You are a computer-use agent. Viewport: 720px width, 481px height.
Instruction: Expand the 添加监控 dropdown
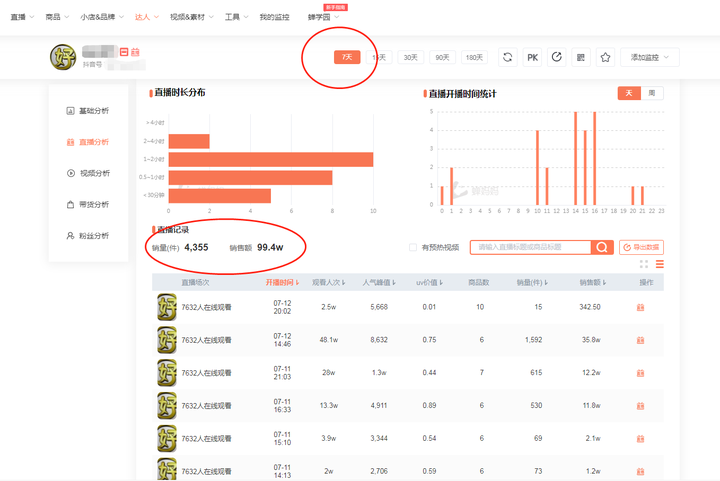(649, 57)
